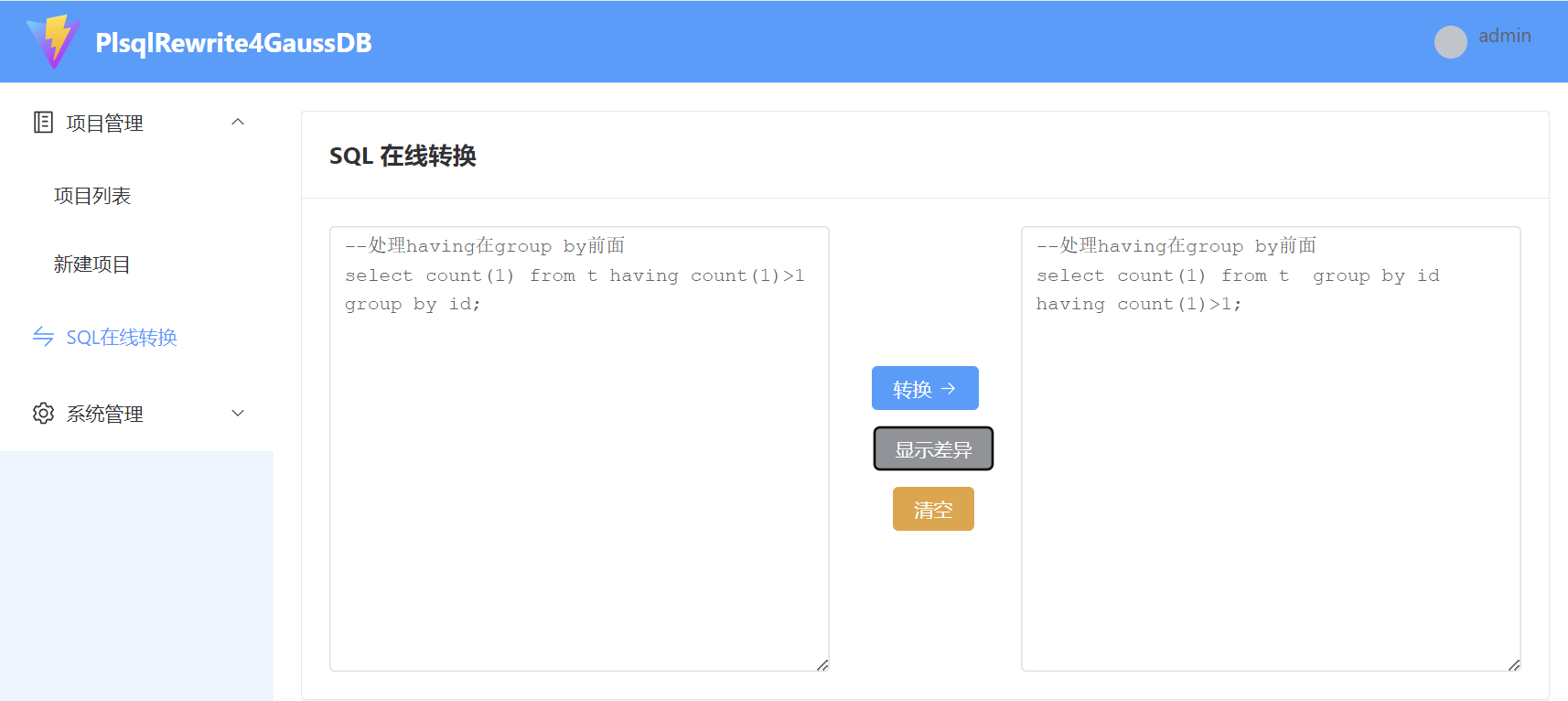1568x701 pixels.
Task: Click the 系统管理 gear icon
Action: pos(43,414)
